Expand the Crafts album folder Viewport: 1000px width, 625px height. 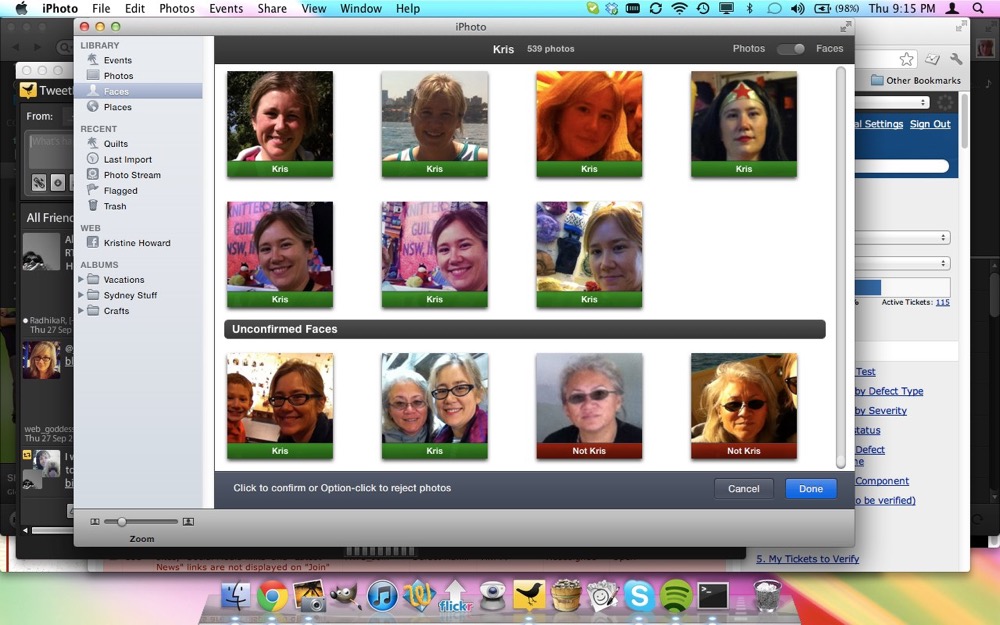coord(81,311)
